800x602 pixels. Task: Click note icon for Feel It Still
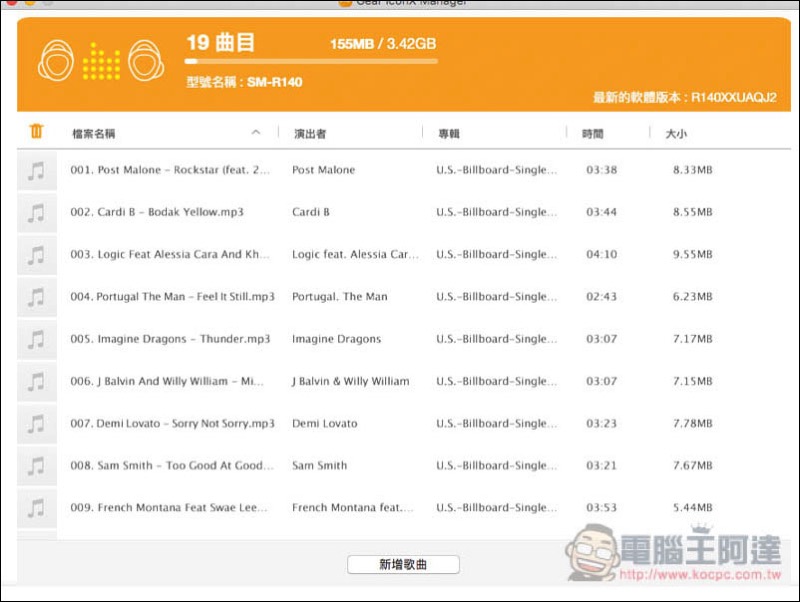coord(36,297)
